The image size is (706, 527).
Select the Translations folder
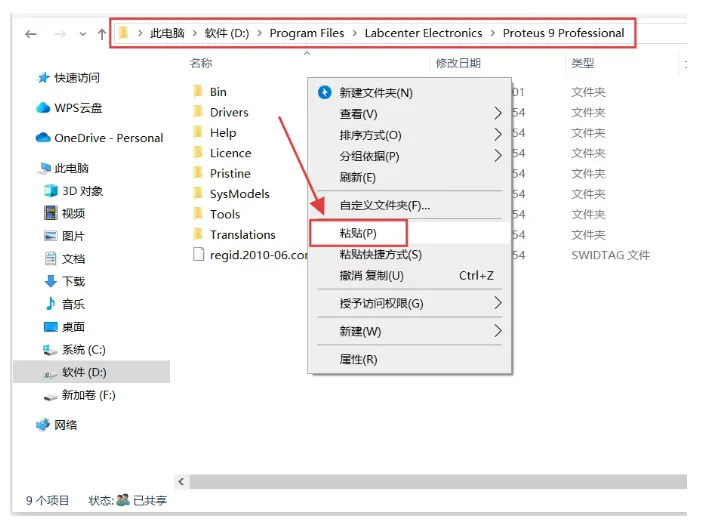[243, 235]
